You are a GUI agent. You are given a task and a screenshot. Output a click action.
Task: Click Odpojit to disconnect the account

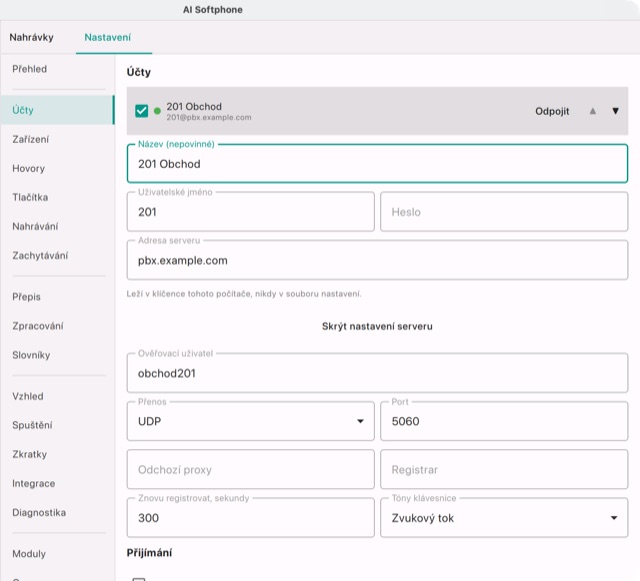552,111
